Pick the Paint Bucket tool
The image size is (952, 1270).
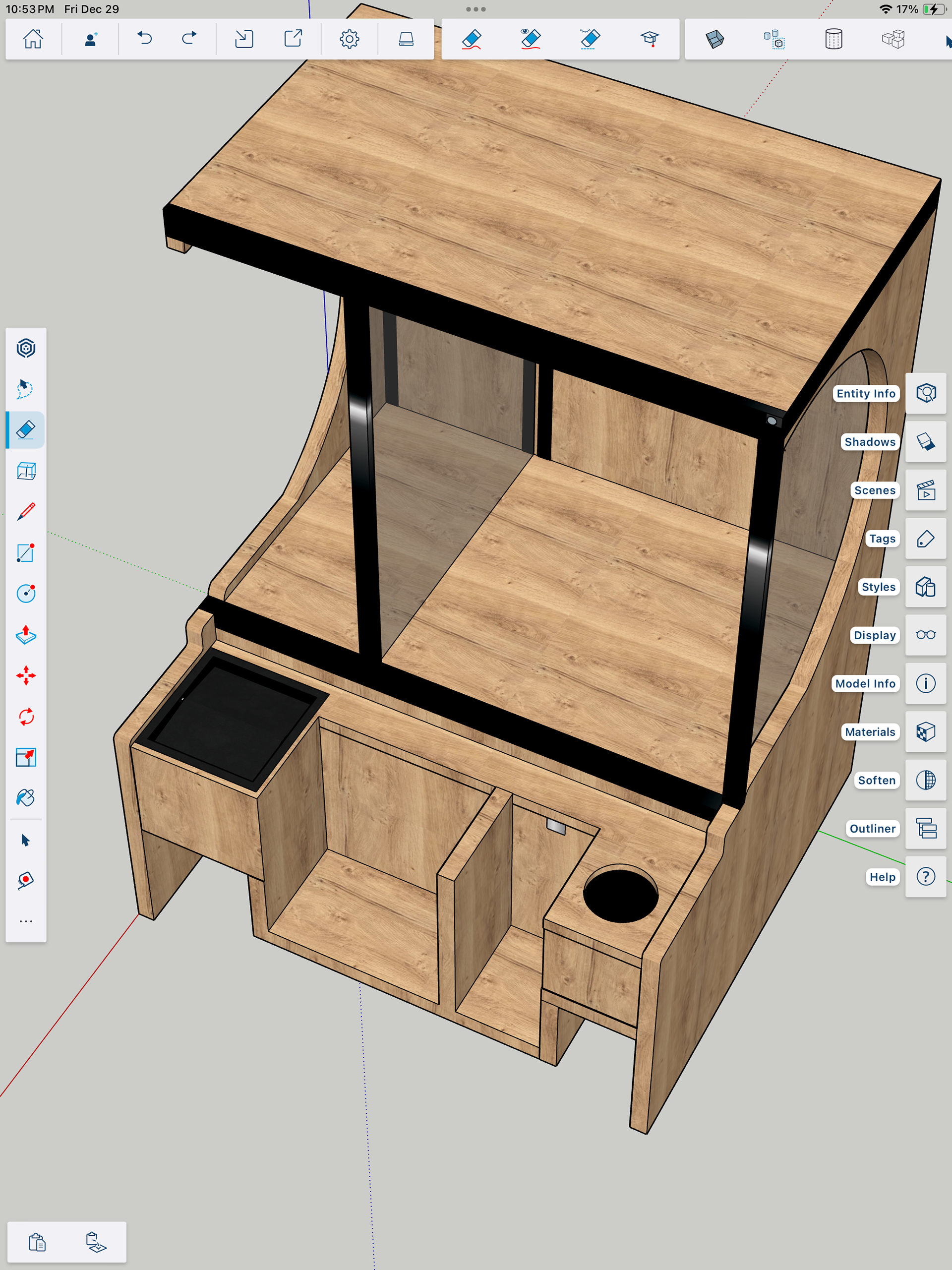26,798
